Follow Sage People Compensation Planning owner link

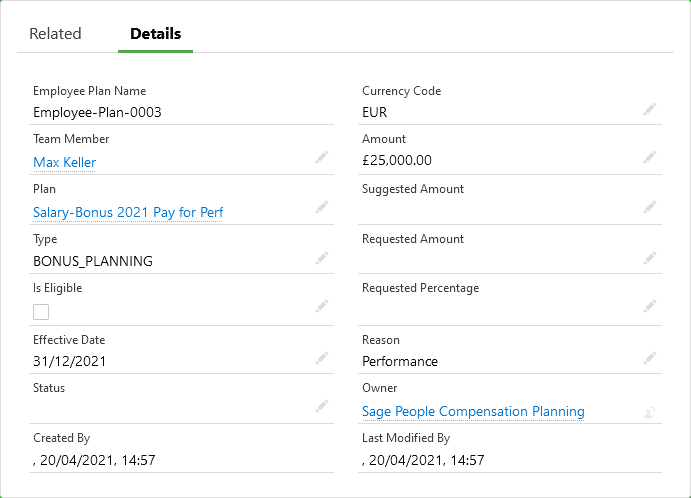click(473, 411)
